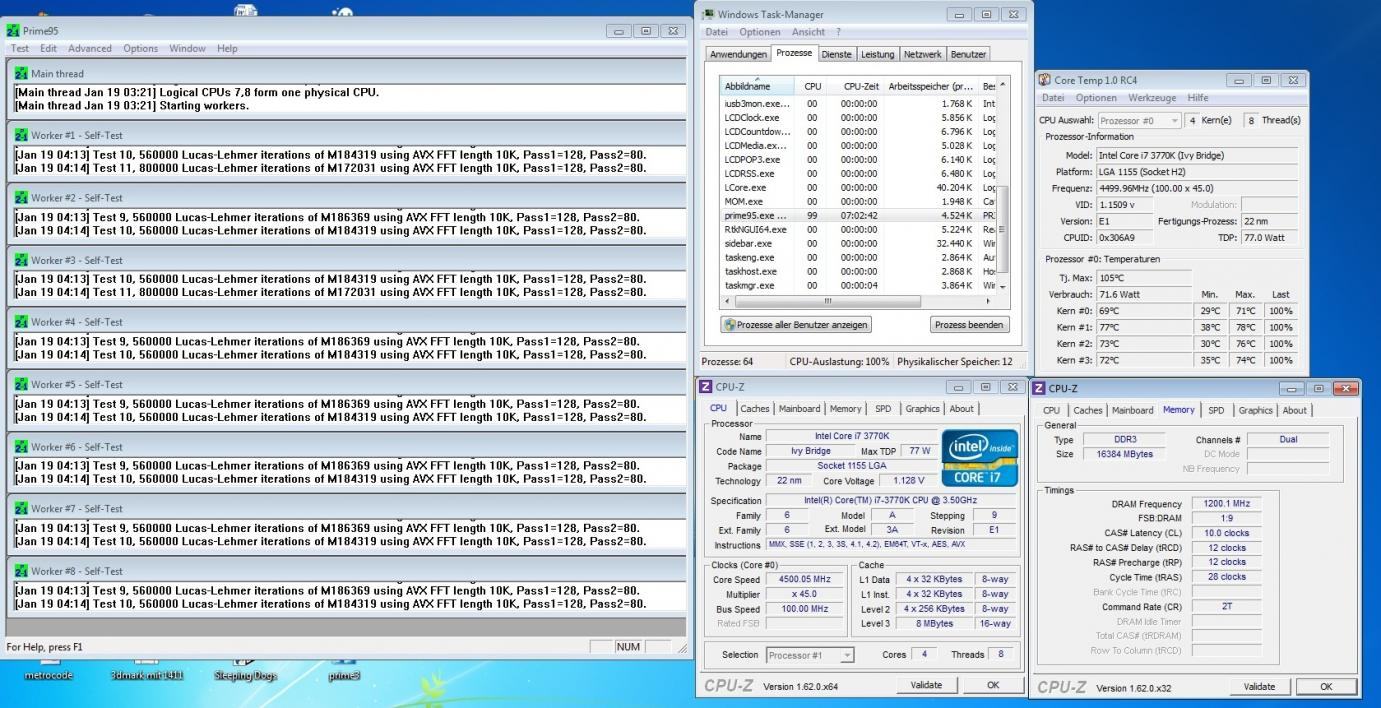Select the prime95.exe process row

coord(858,215)
